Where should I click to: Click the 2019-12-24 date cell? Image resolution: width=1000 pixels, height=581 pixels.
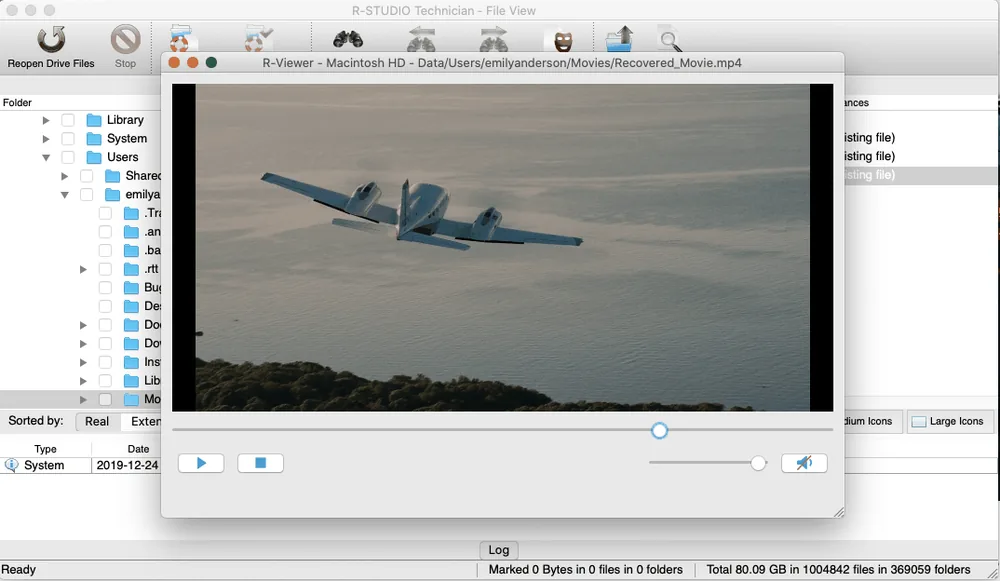click(126, 465)
